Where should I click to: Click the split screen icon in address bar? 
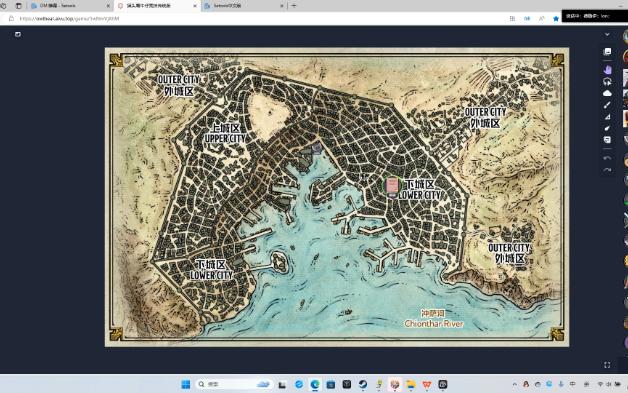512,18
